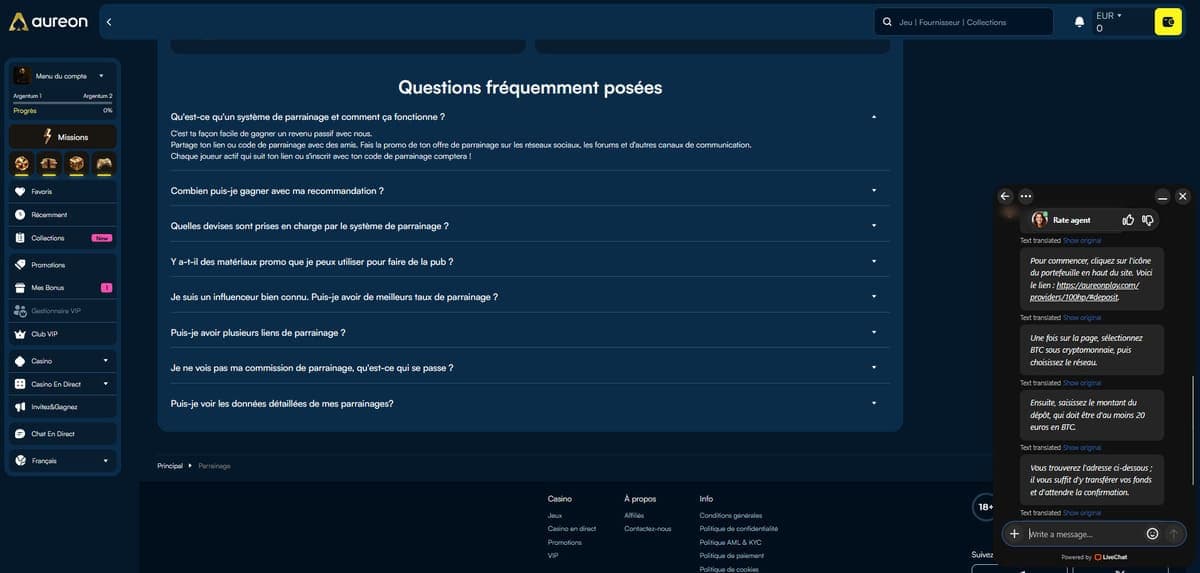Screen dimensions: 1200x573
Task: Expand 'Y a-t-il des matériaux promo' question
Action: coord(530,262)
